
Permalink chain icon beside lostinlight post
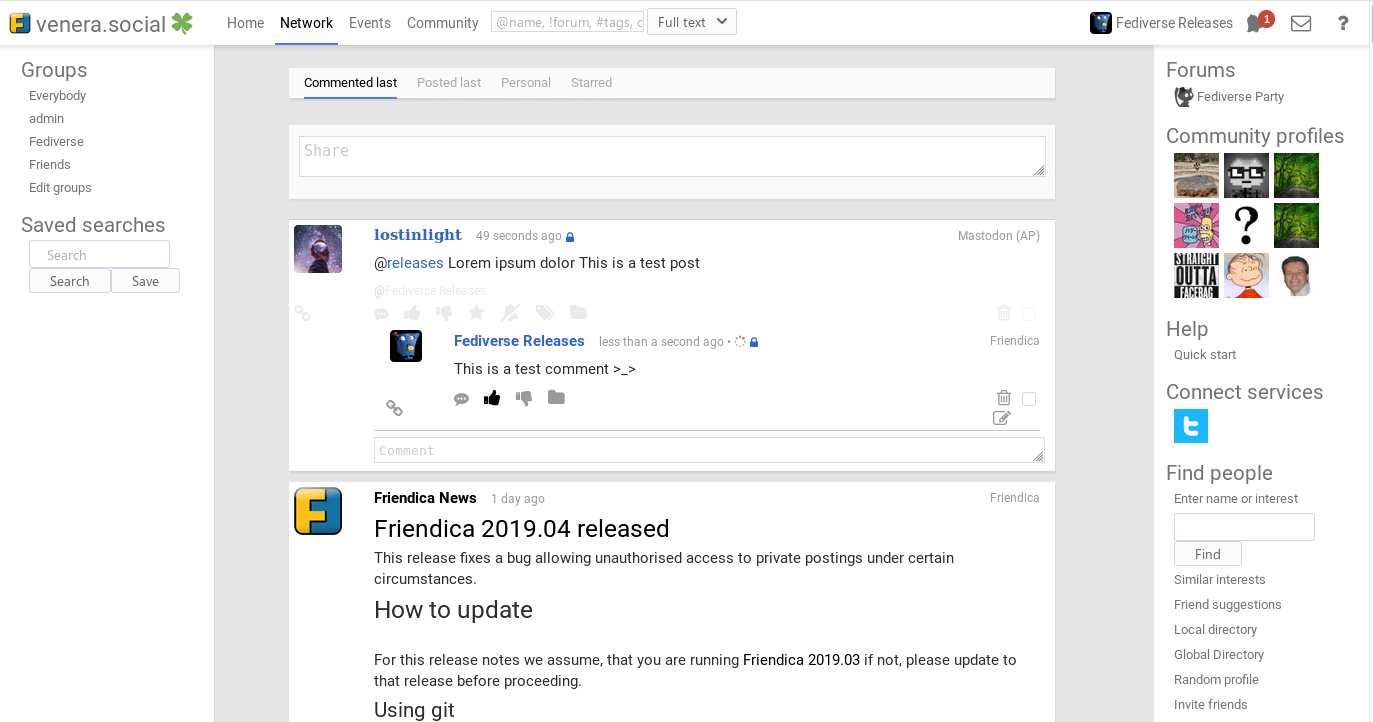[302, 313]
